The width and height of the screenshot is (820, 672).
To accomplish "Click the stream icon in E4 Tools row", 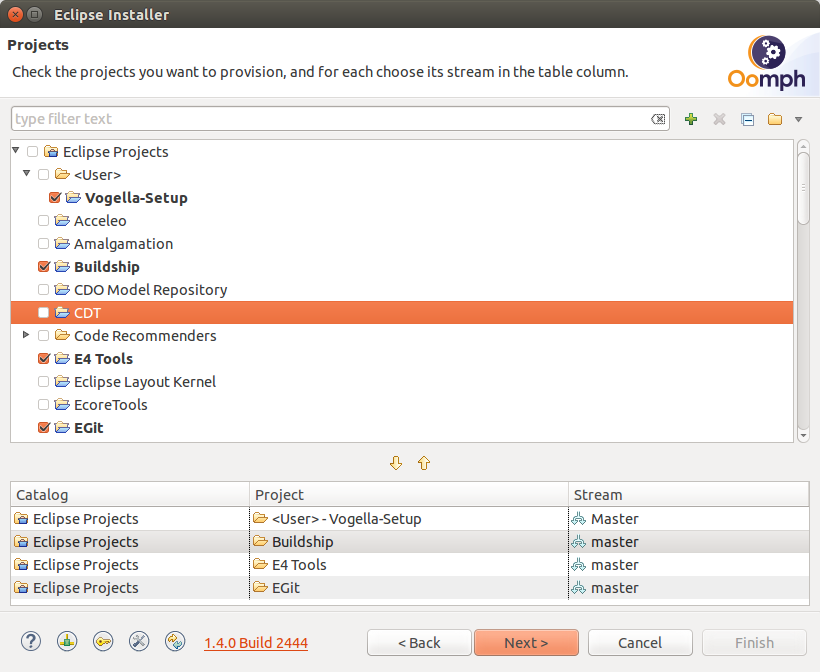I will coord(578,565).
